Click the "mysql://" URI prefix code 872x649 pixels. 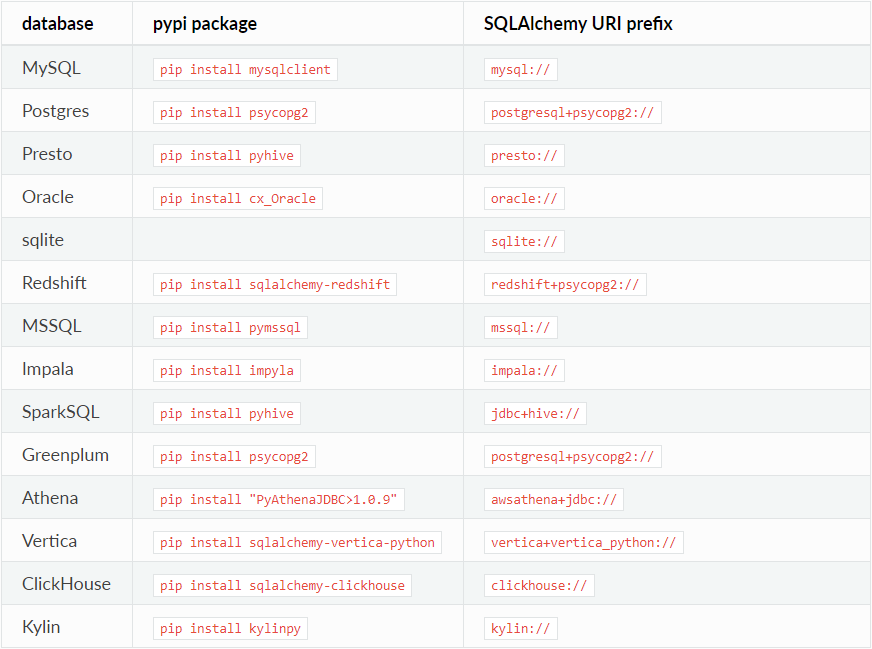[520, 69]
